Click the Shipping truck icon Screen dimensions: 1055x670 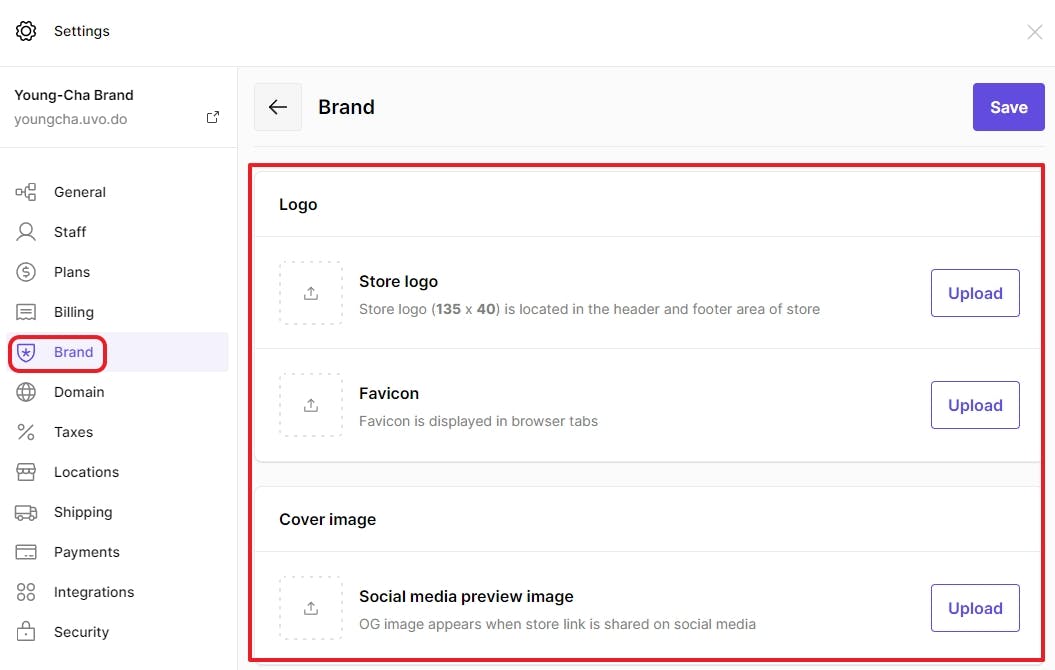26,512
